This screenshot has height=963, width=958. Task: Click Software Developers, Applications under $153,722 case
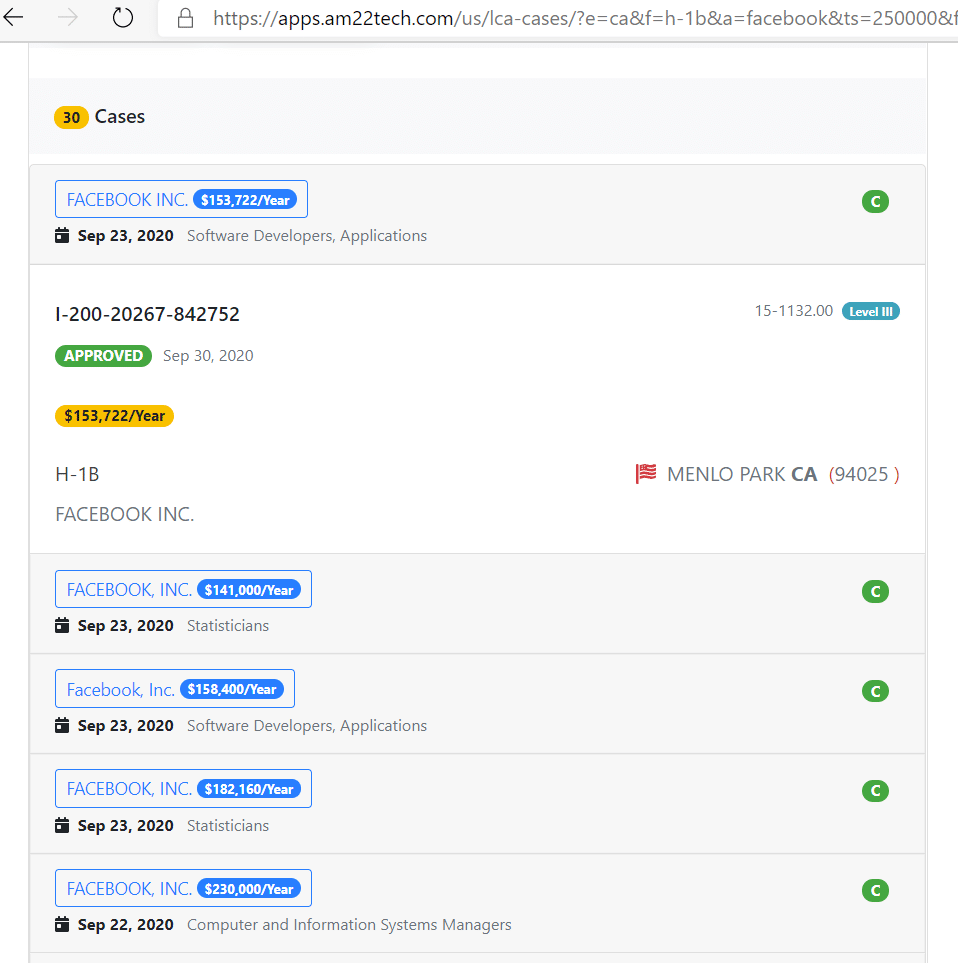(306, 235)
